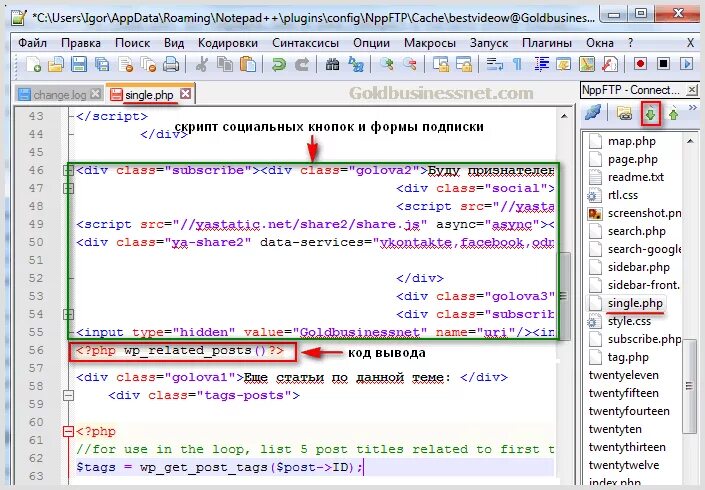The width and height of the screenshot is (705, 490).
Task: Open the Плагины menu
Action: pyautogui.click(x=547, y=43)
